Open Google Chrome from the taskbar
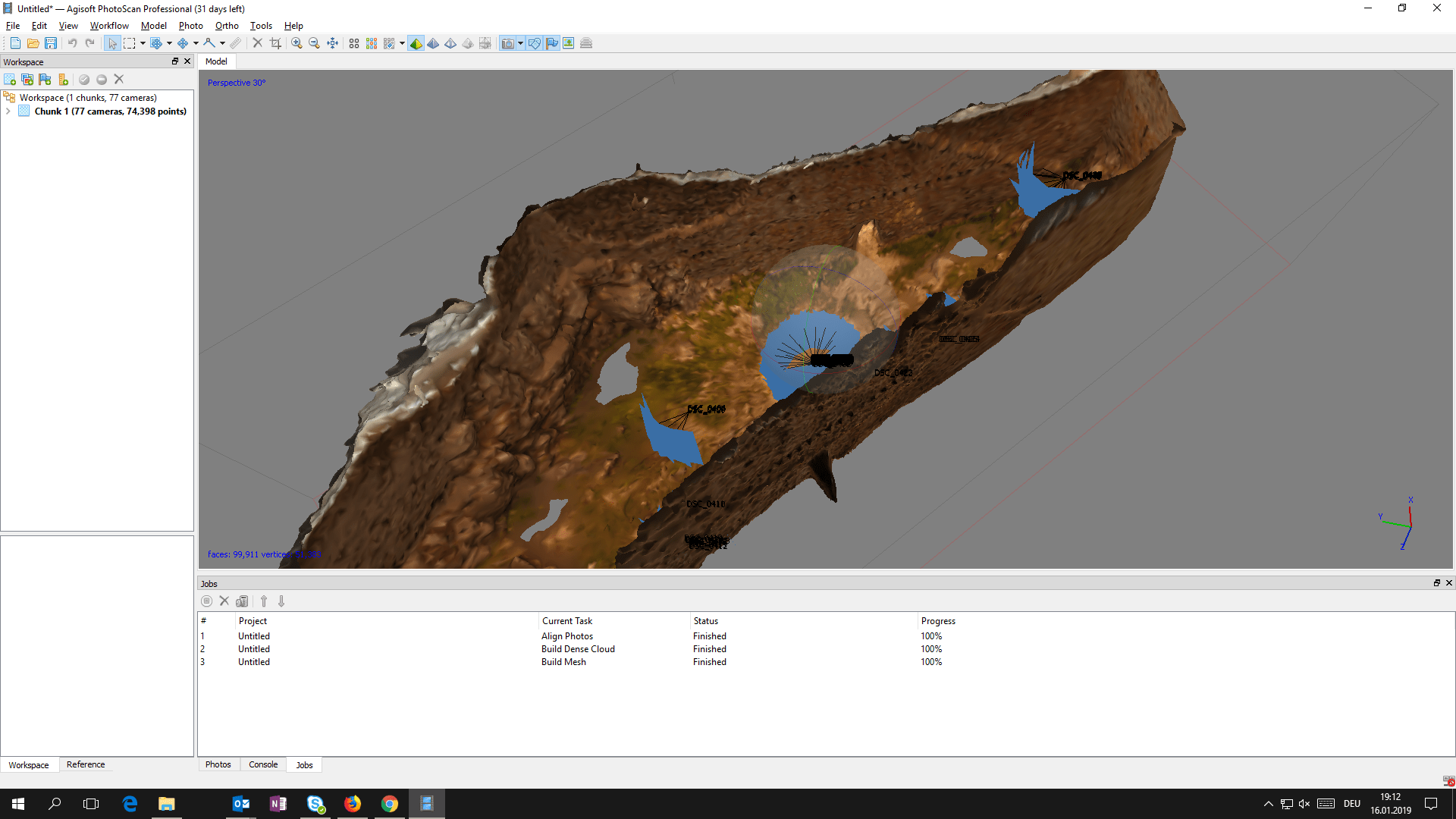This screenshot has height=819, width=1456. tap(390, 804)
